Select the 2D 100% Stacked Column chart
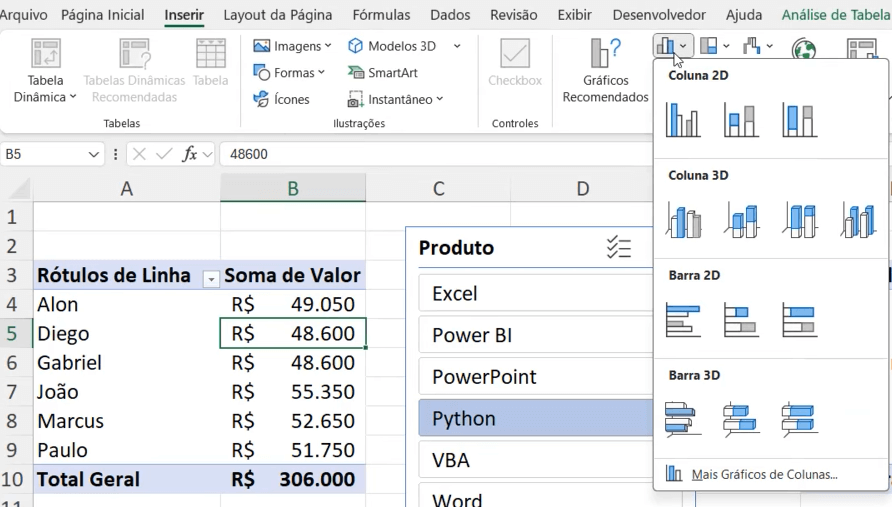This screenshot has width=892, height=507. [x=799, y=119]
